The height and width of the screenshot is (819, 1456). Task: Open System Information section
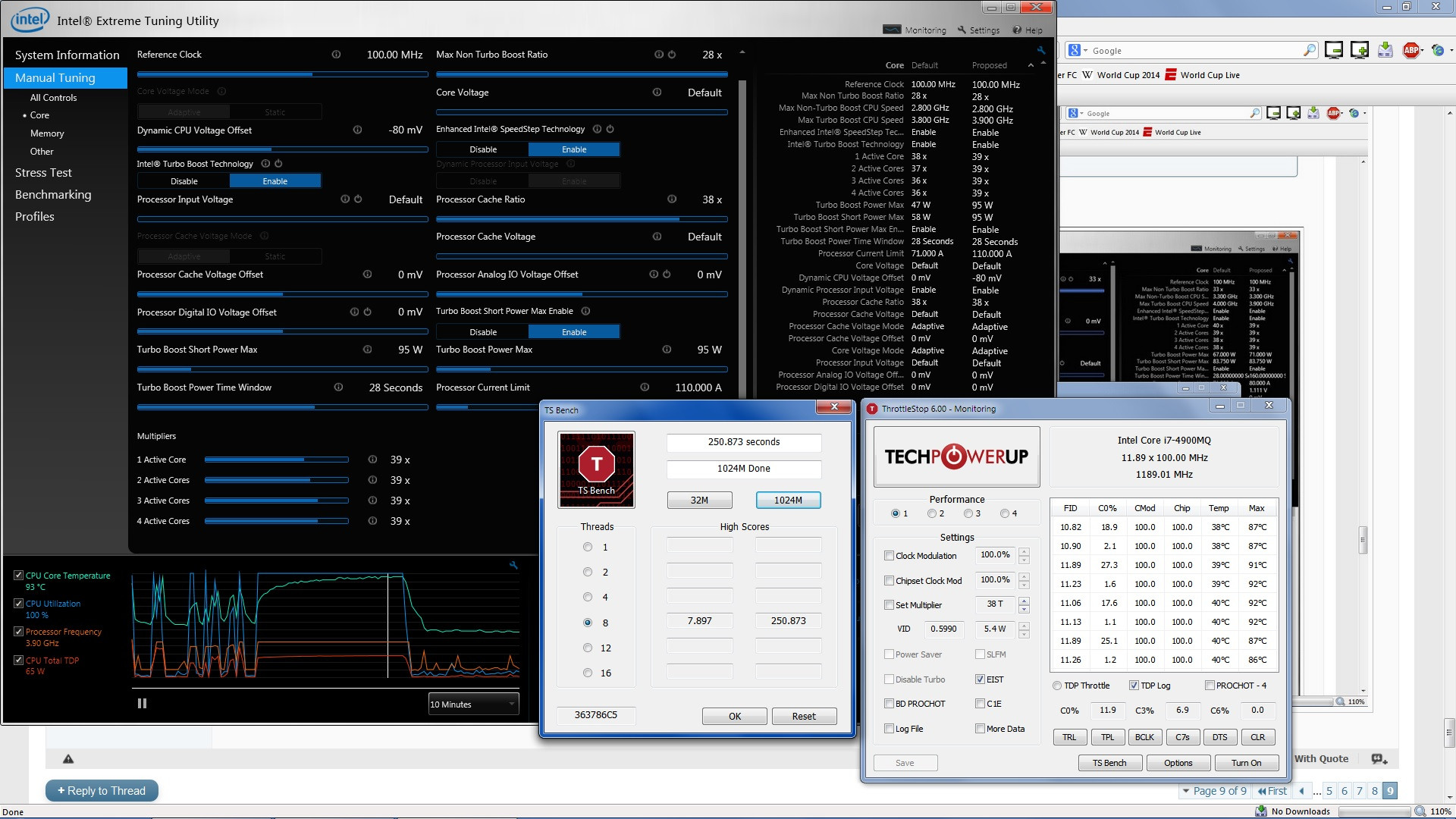[67, 55]
